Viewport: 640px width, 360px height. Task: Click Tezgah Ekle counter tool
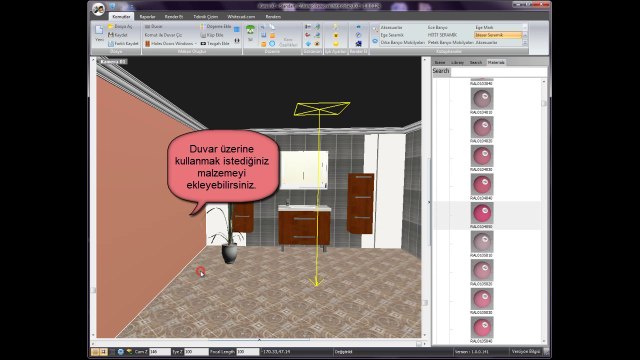(215, 43)
